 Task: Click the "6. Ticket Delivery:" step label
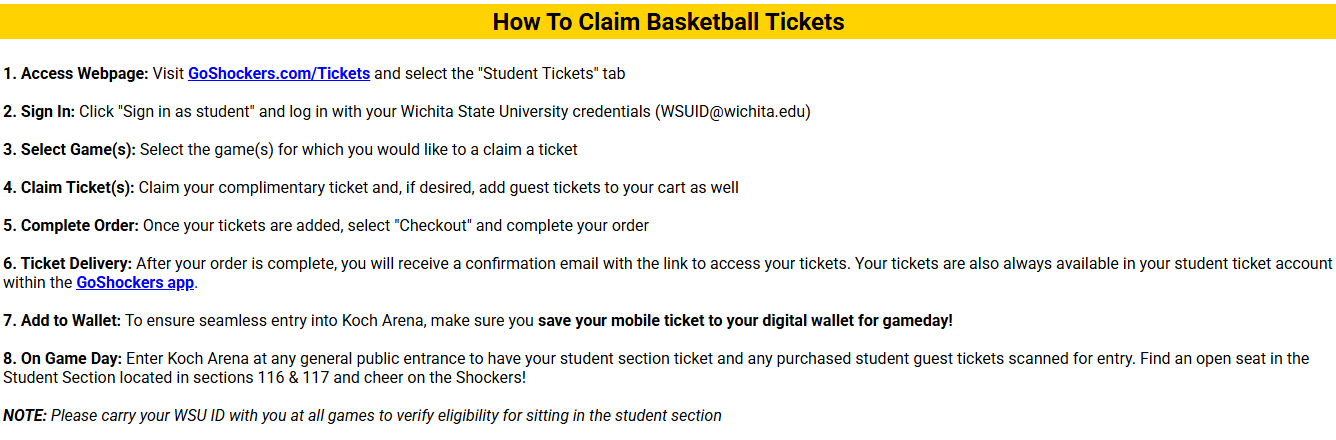pos(67,264)
